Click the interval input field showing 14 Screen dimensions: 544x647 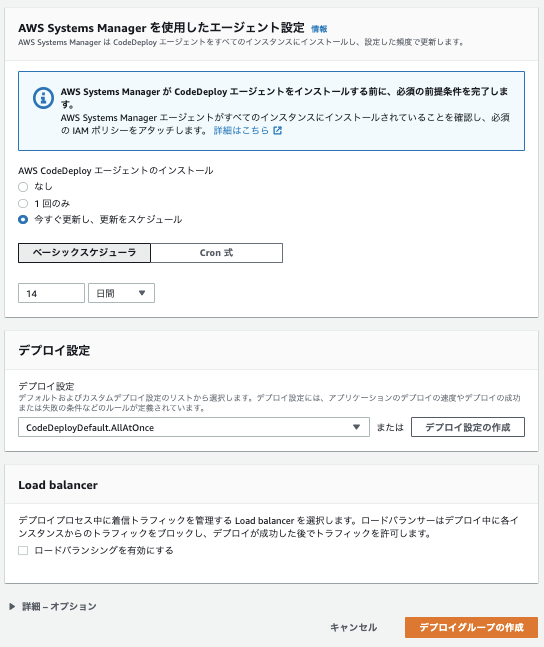pyautogui.click(x=52, y=293)
